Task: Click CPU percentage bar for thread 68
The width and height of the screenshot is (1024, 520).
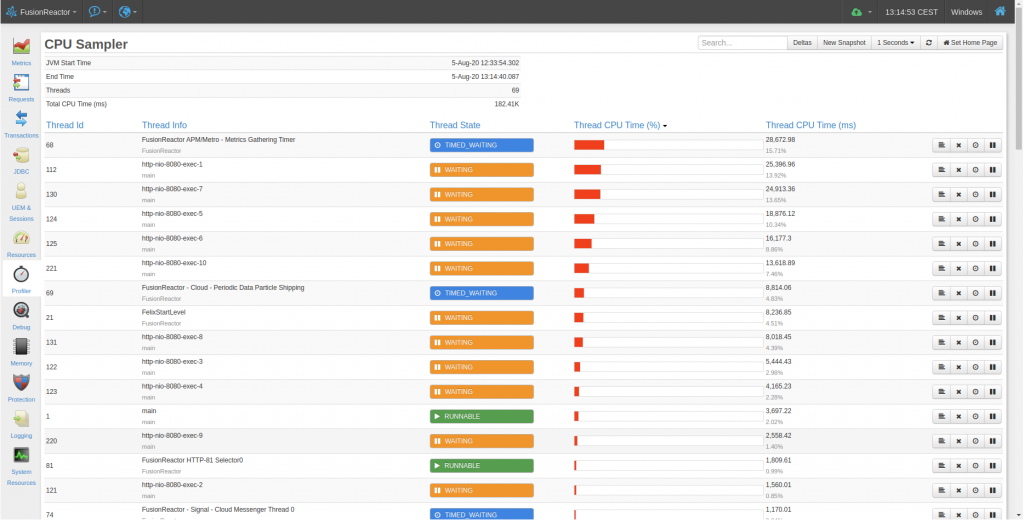Action: click(x=668, y=145)
